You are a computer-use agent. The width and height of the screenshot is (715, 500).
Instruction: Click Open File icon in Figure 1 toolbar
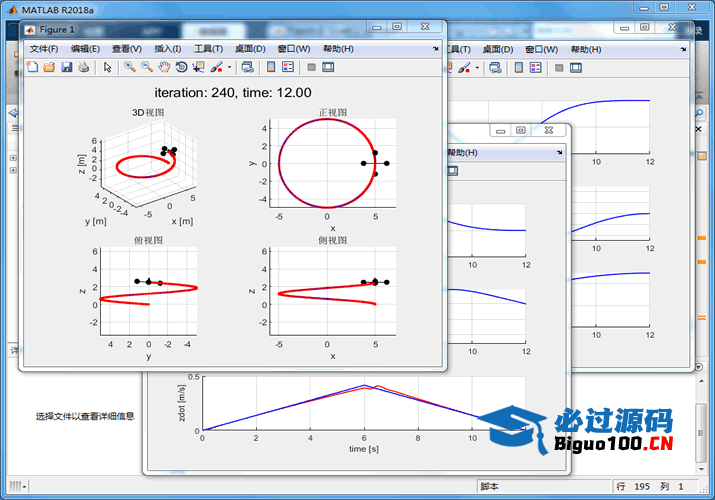(x=49, y=67)
